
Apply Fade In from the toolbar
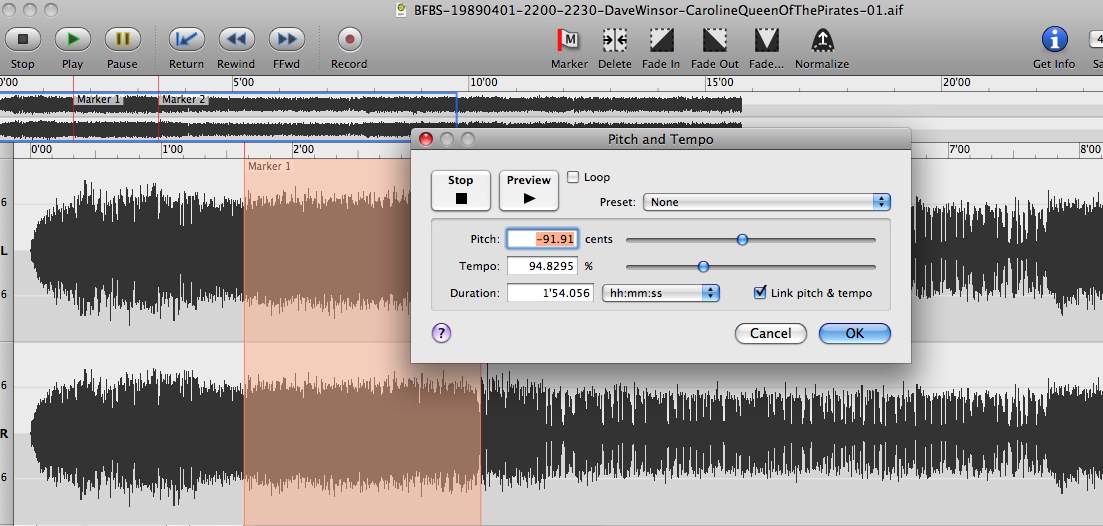[x=661, y=40]
